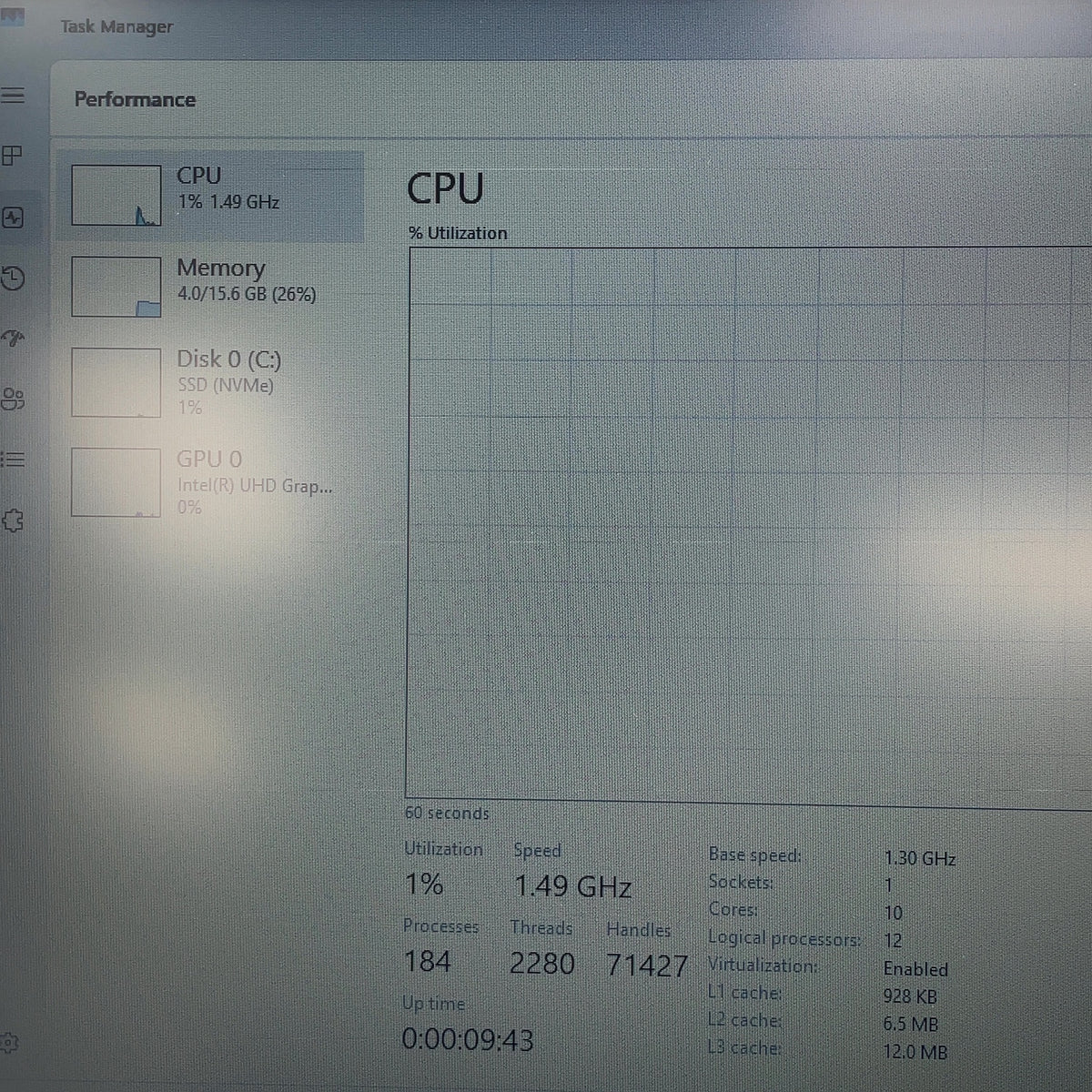This screenshot has height=1092, width=1092.
Task: Select the Disk 0 mini graph thumbnail
Action: tap(116, 382)
